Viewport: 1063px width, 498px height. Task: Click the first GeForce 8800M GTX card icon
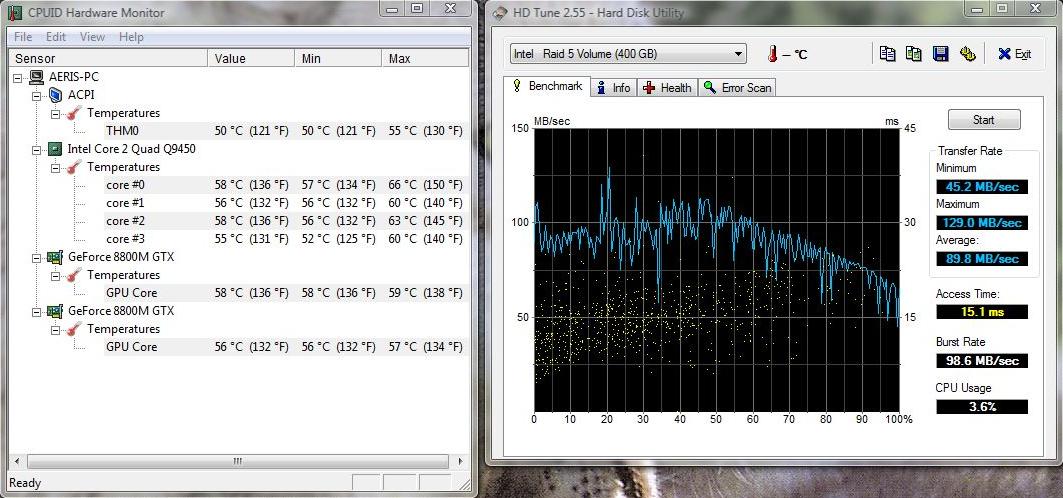(x=55, y=257)
